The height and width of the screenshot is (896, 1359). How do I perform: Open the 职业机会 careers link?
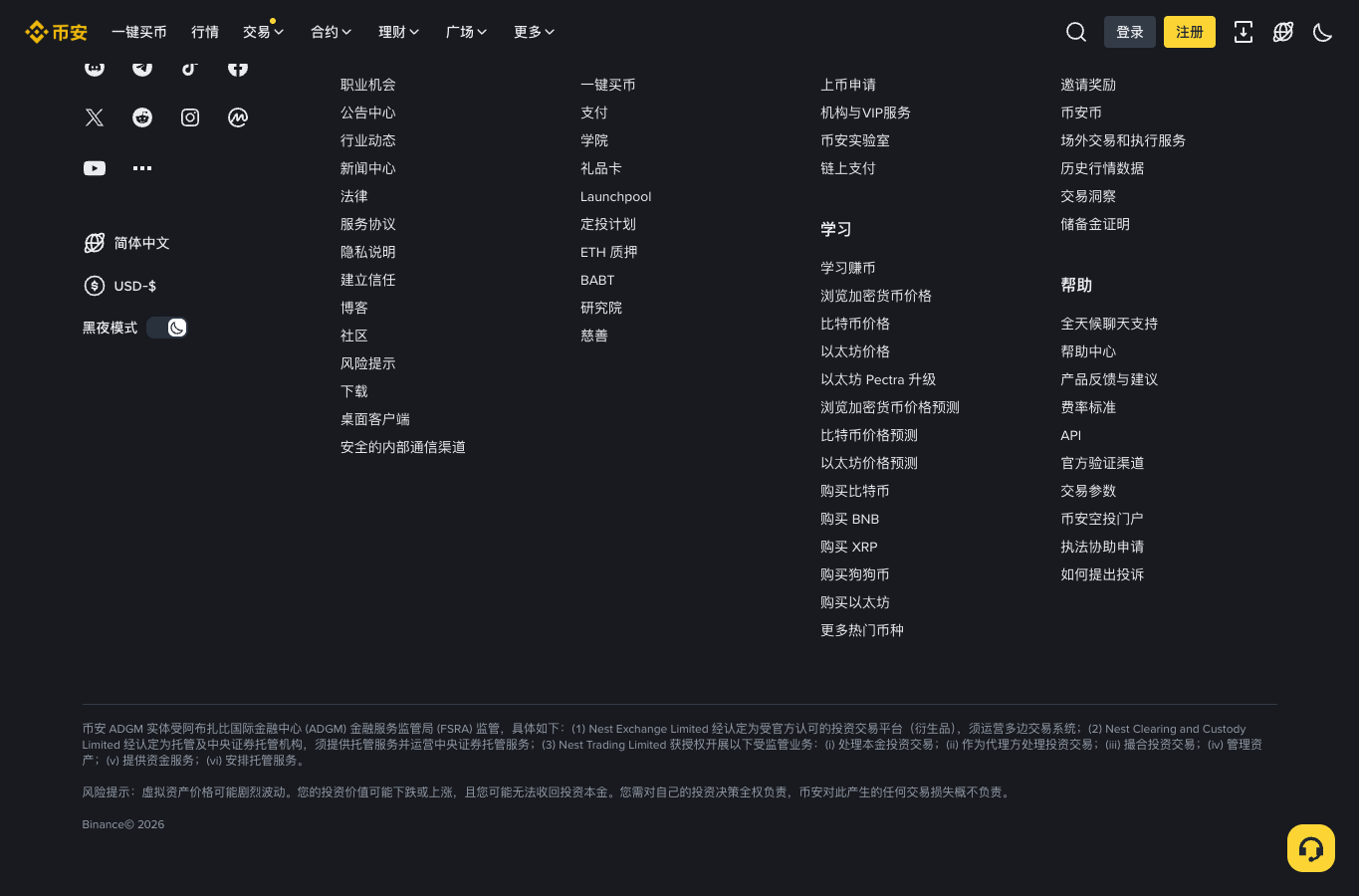click(368, 85)
